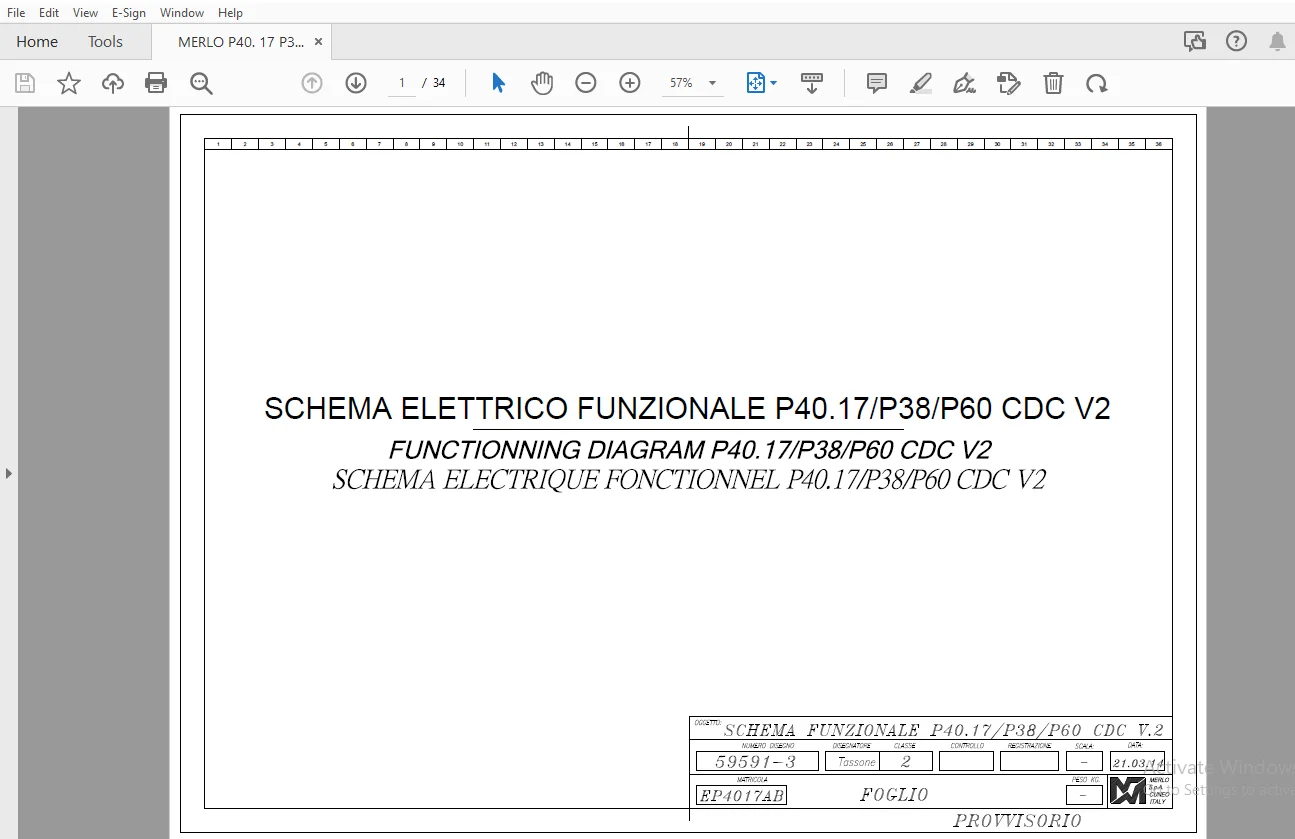Zoom out with the minus button
Screen dimensions: 1295x839
[x=586, y=83]
